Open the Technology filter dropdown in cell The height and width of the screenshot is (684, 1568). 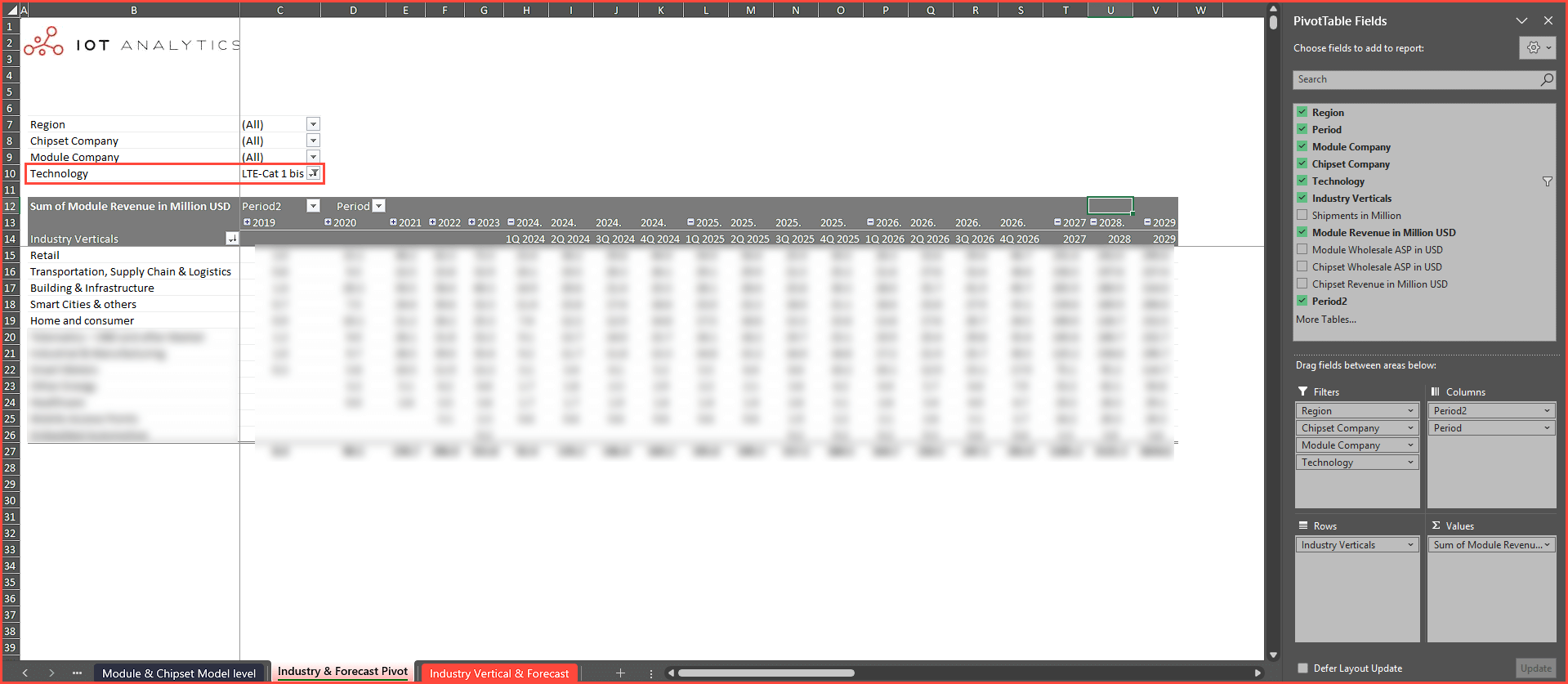(x=313, y=173)
